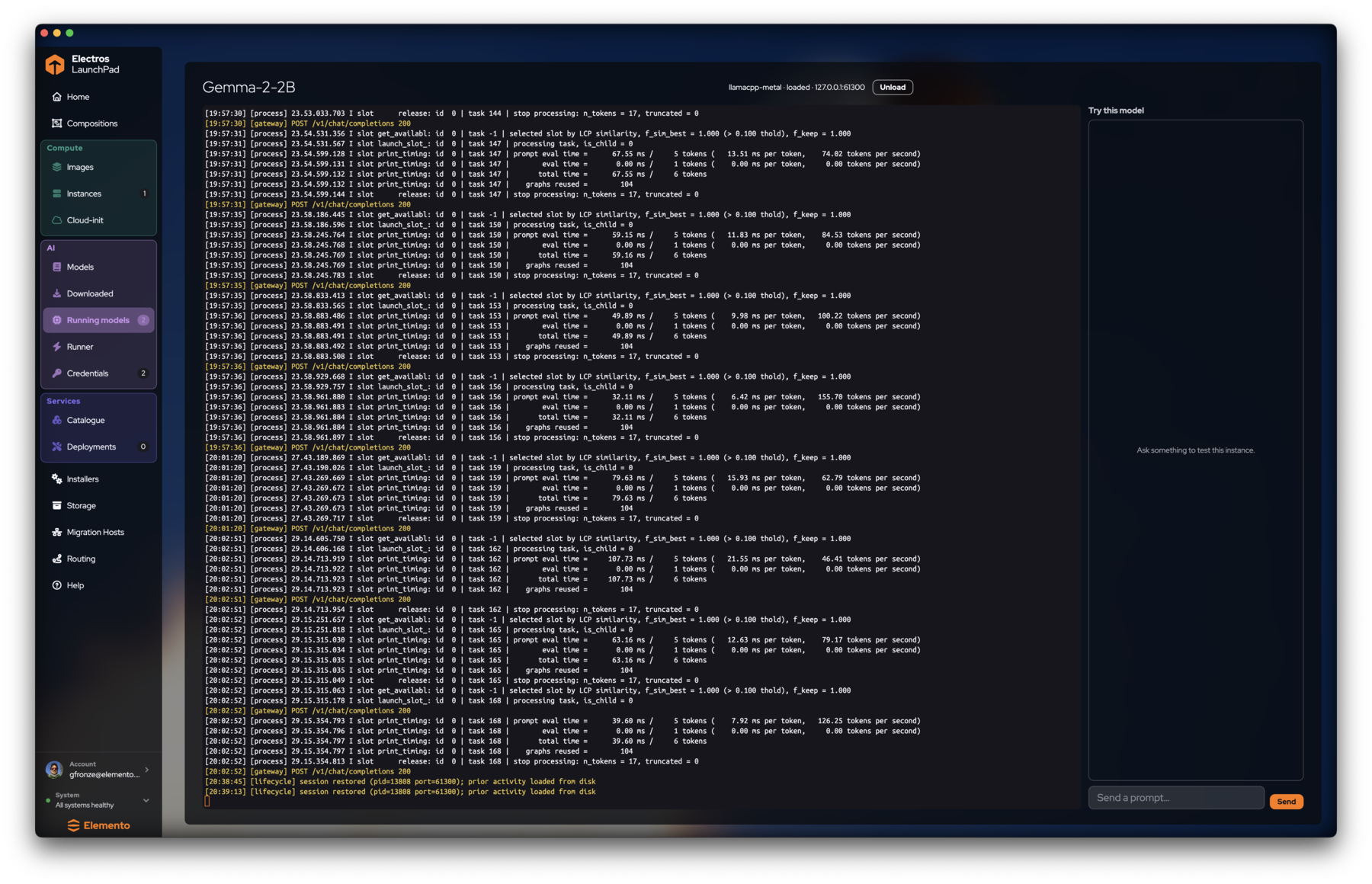Viewport: 1372px width, 884px height.
Task: Click 'All systems healthy' status text
Action: click(x=85, y=806)
